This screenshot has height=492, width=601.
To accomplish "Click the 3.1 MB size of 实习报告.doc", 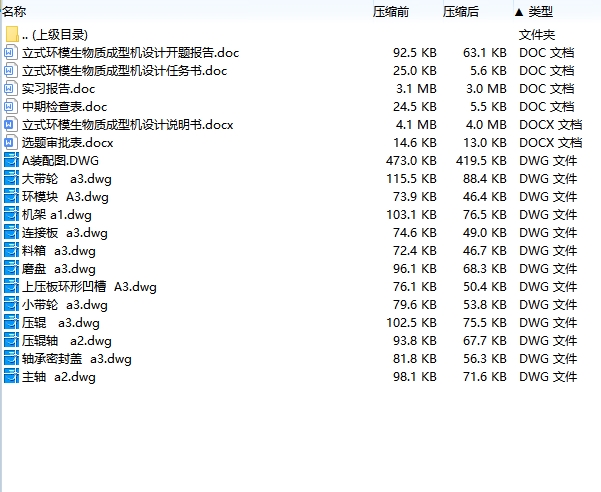I will coord(417,89).
